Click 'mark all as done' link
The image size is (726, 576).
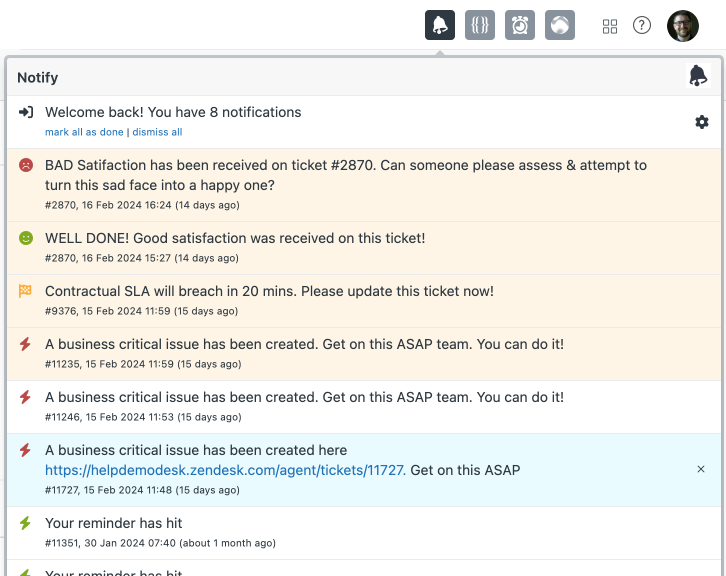pos(84,132)
